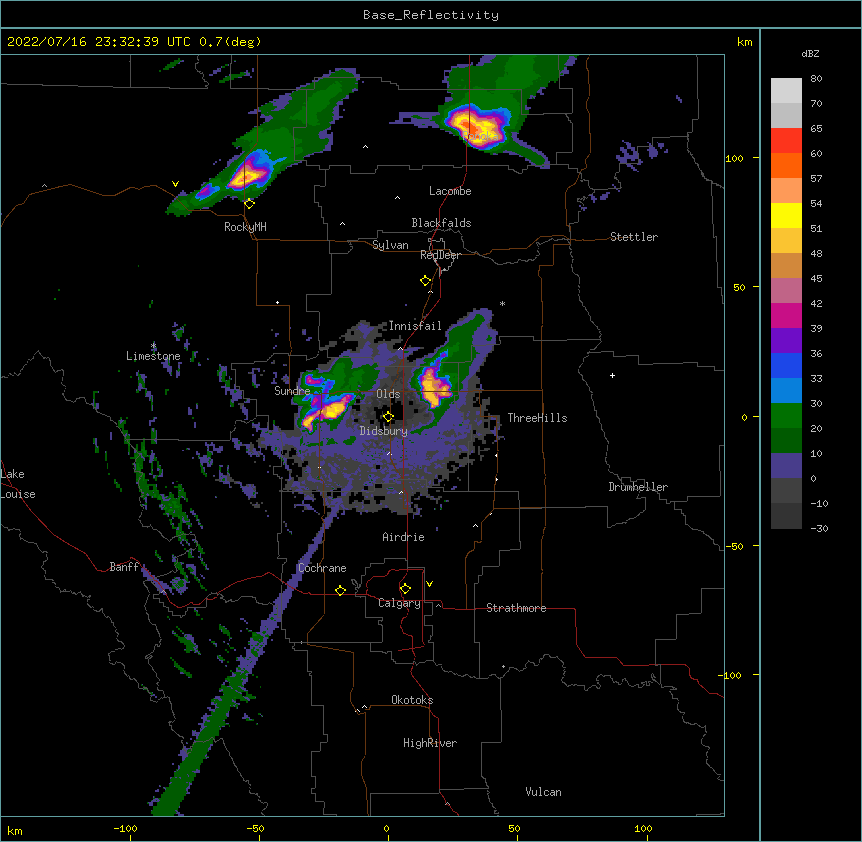Click the Cochrane map label
Viewport: 862px width, 842px height.
[322, 568]
